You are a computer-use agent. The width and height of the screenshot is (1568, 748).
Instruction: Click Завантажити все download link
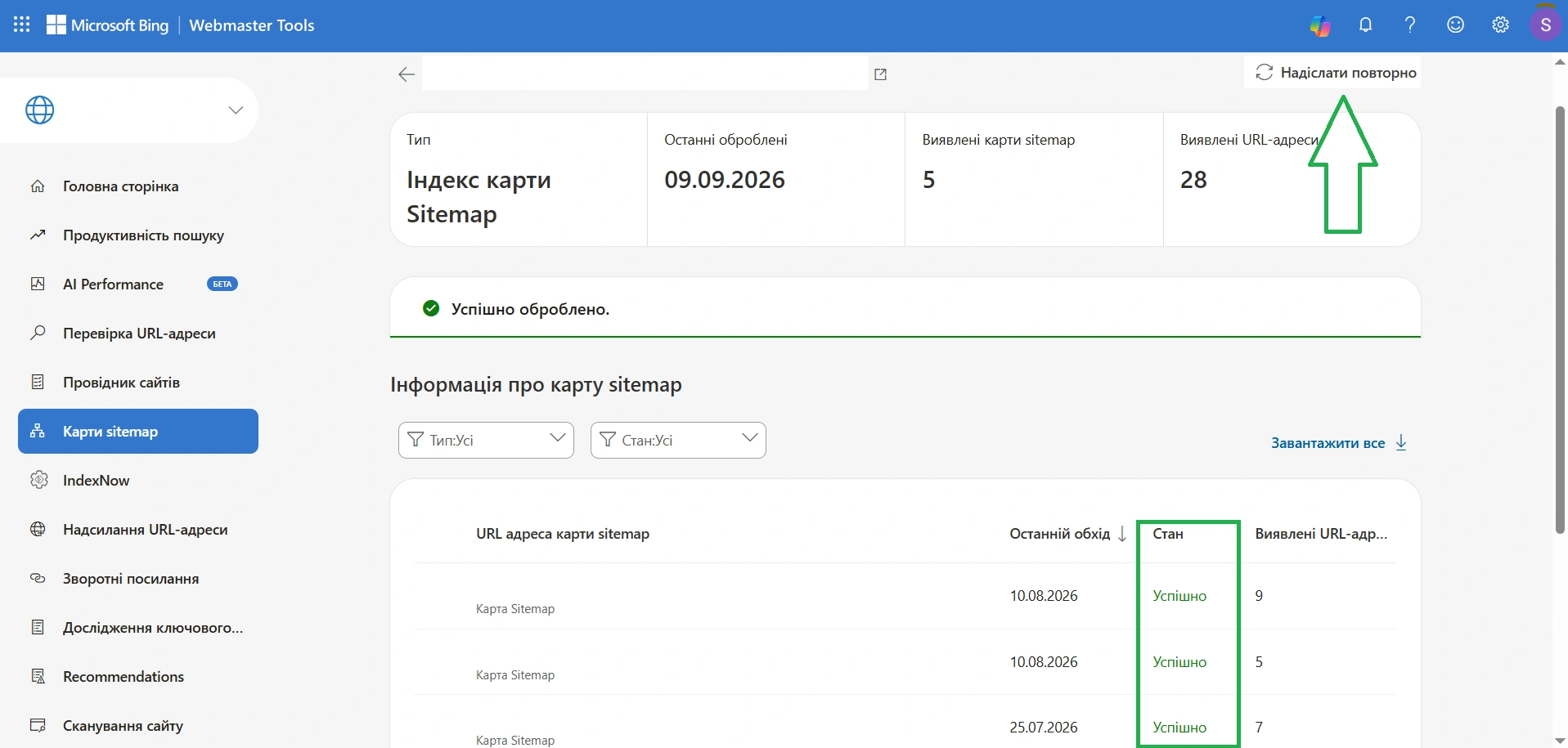[x=1339, y=443]
